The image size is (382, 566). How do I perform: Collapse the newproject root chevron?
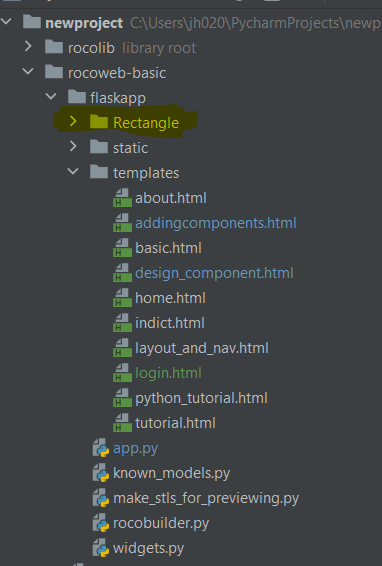(6, 22)
